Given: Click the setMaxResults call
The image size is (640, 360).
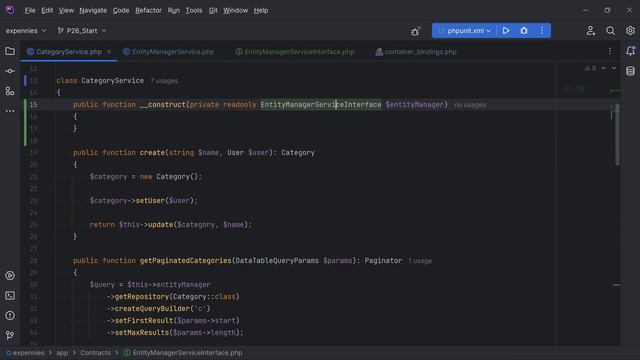Looking at the screenshot, I should click(x=142, y=332).
